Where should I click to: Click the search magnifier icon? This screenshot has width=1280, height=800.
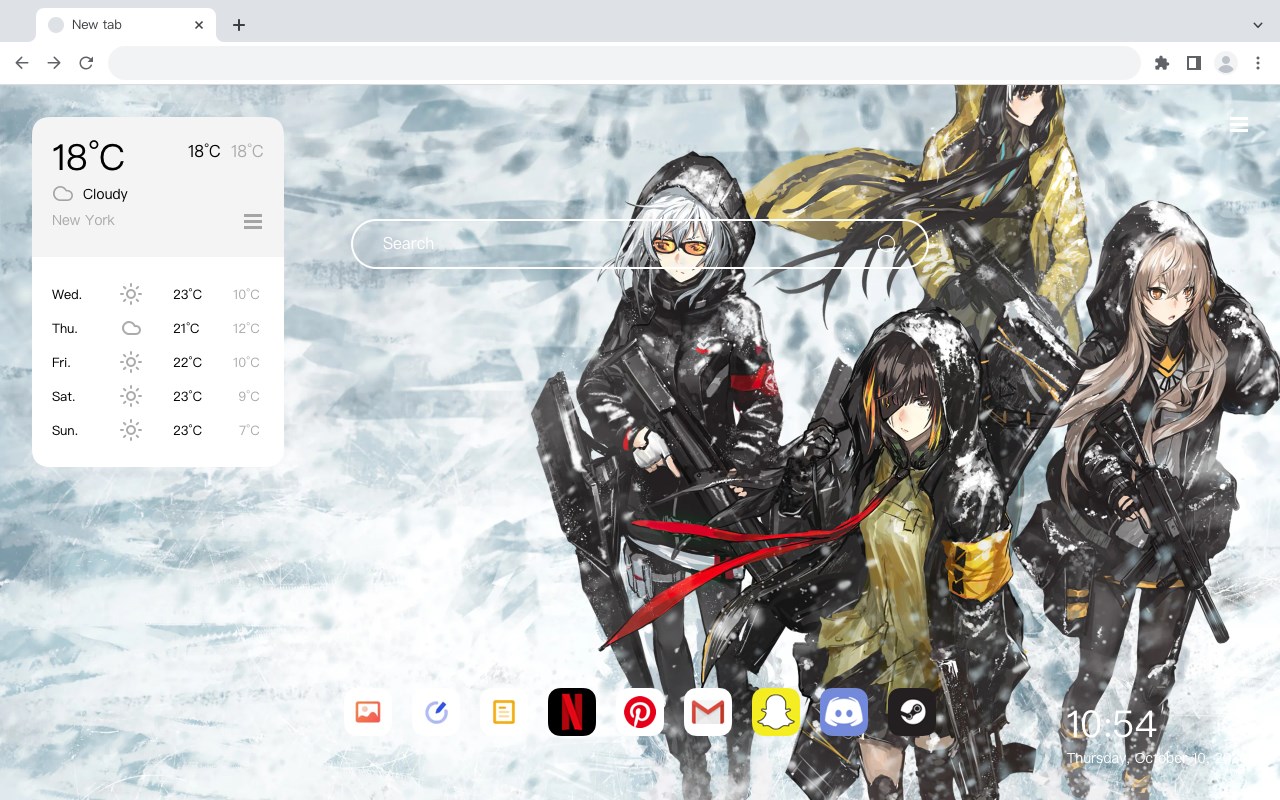point(887,243)
